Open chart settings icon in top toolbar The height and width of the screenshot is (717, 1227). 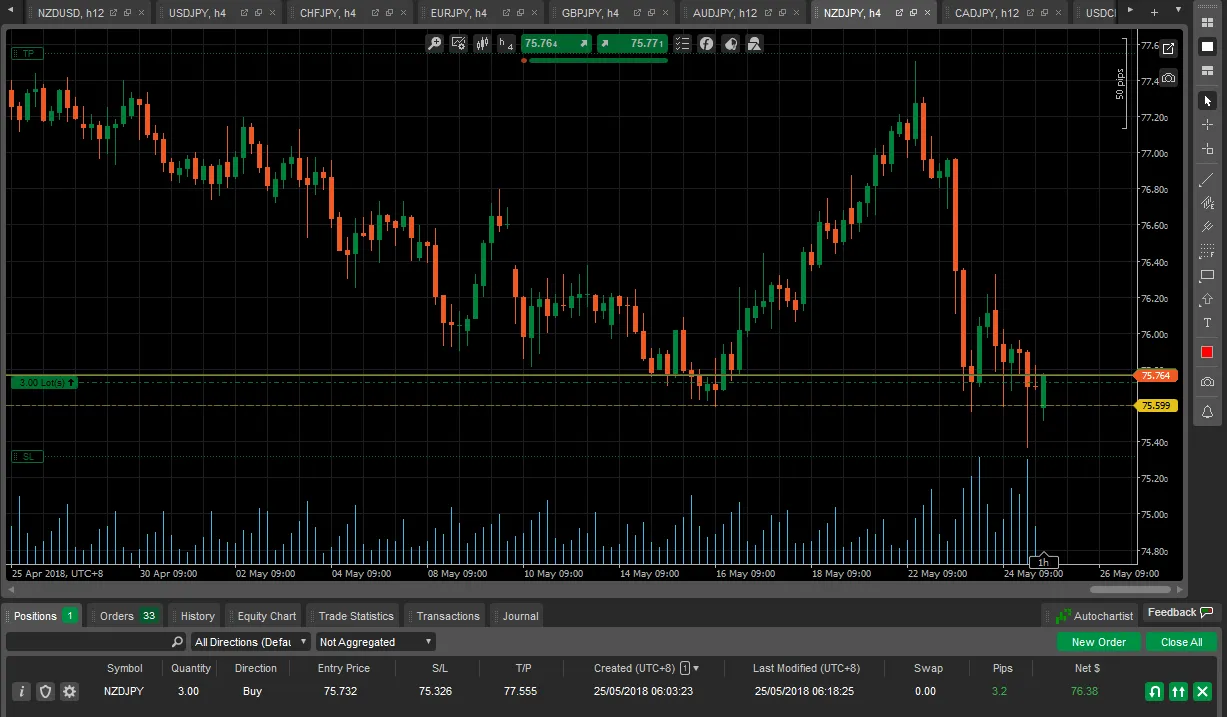pyautogui.click(x=459, y=43)
